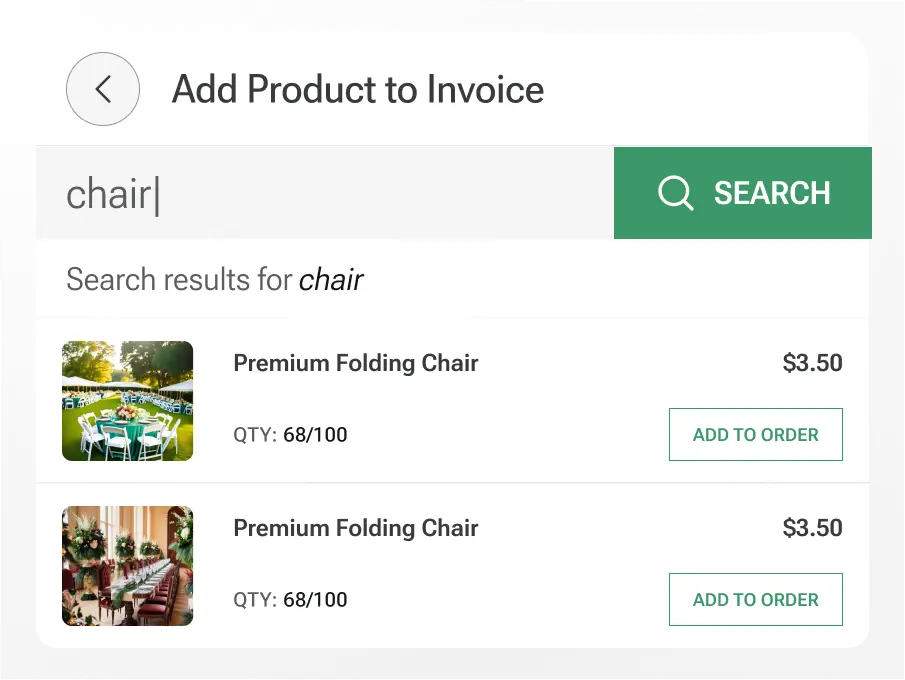
Task: Click the $3.50 price on the first result
Action: tap(812, 363)
